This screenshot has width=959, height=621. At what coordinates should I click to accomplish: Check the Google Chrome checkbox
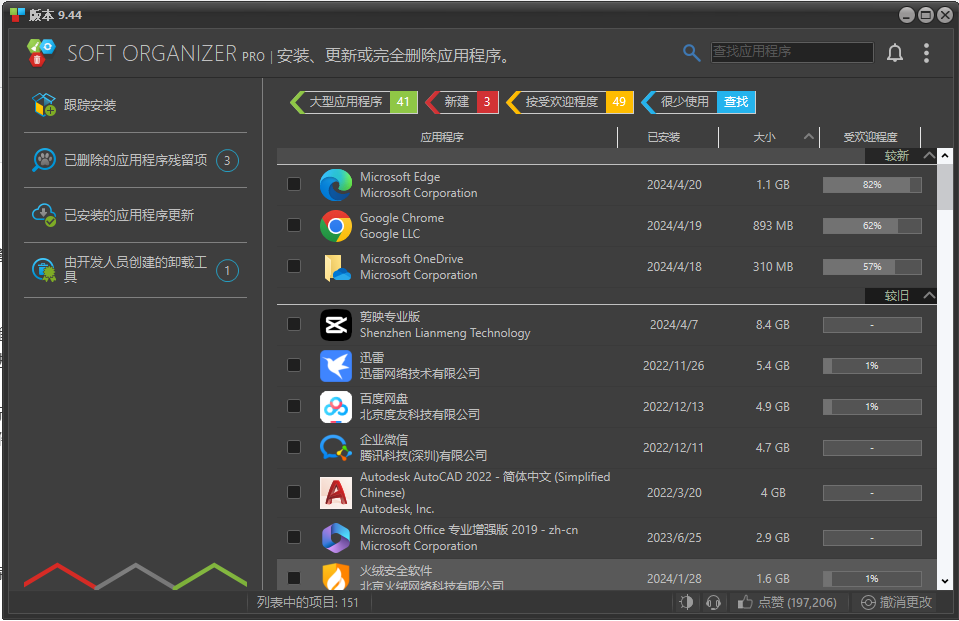click(x=294, y=225)
